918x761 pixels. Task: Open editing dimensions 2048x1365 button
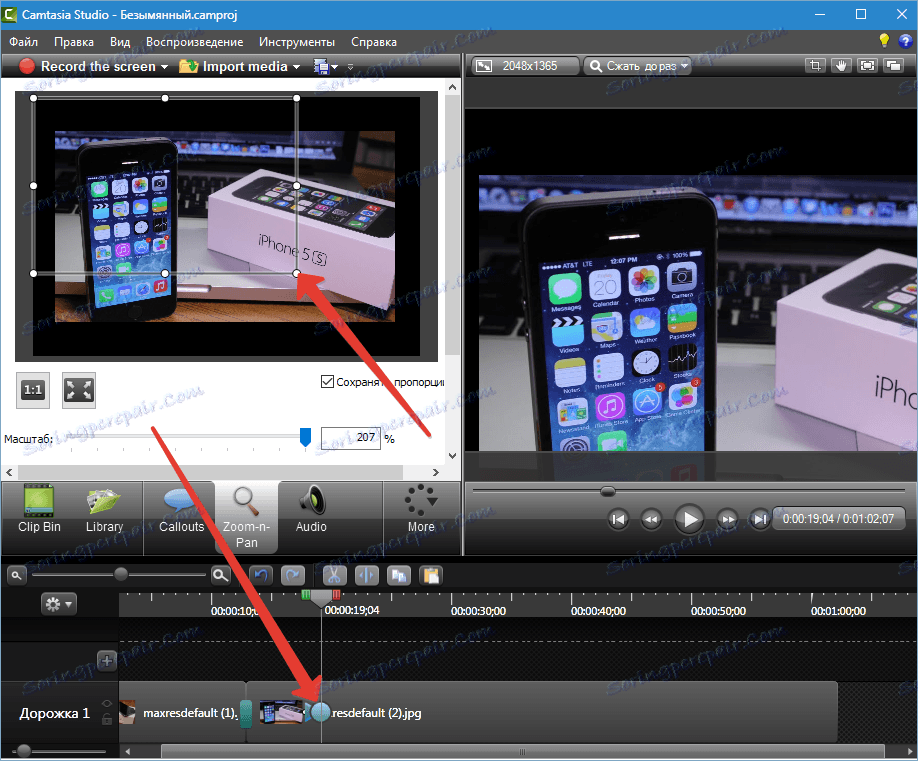click(x=526, y=66)
